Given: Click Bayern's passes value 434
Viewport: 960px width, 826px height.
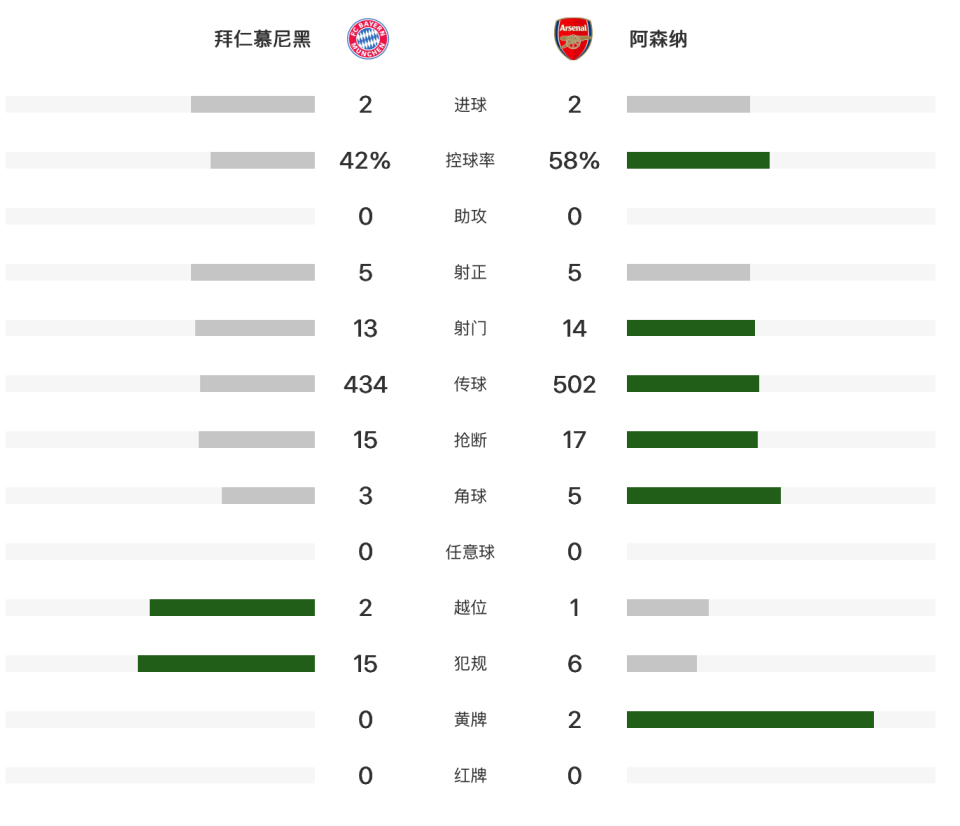Looking at the screenshot, I should (365, 385).
